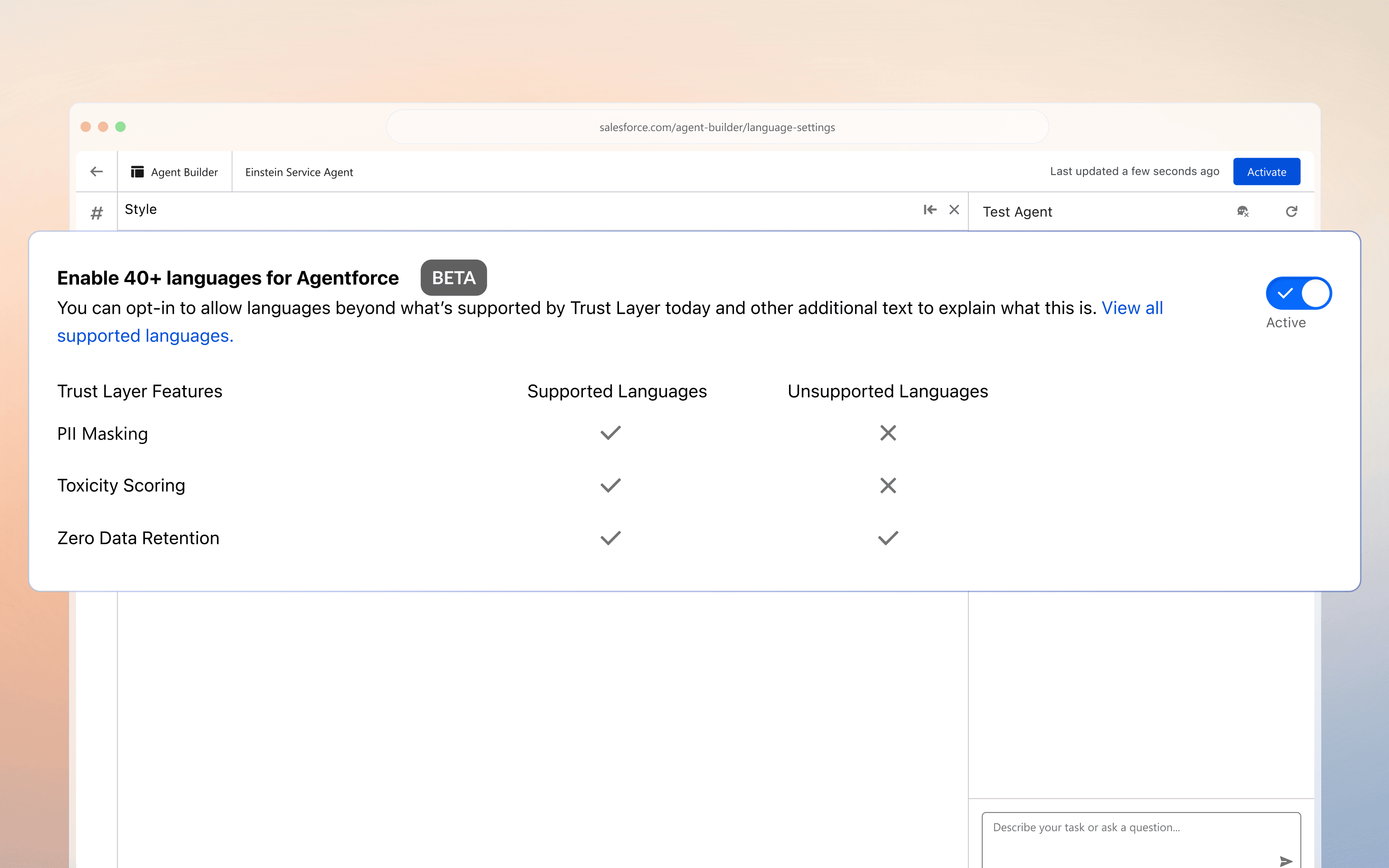Collapse the Style panel with the arrow-bar icon
Viewport: 1389px width, 868px height.
[x=930, y=210]
